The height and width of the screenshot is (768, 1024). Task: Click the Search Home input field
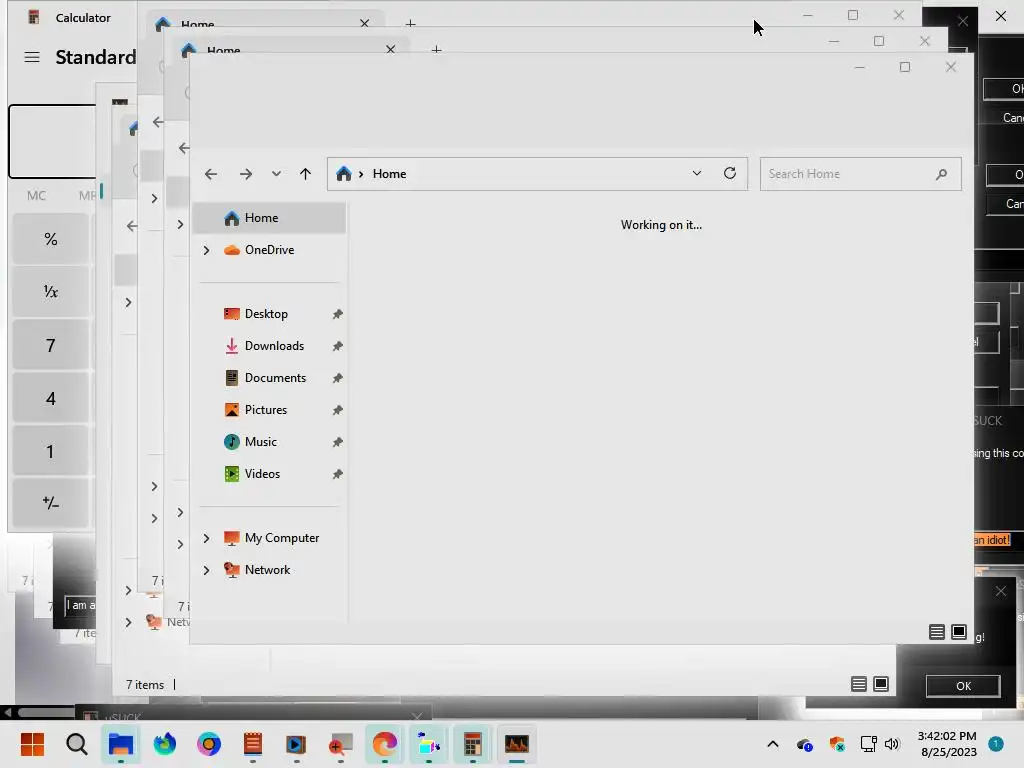pyautogui.click(x=861, y=174)
